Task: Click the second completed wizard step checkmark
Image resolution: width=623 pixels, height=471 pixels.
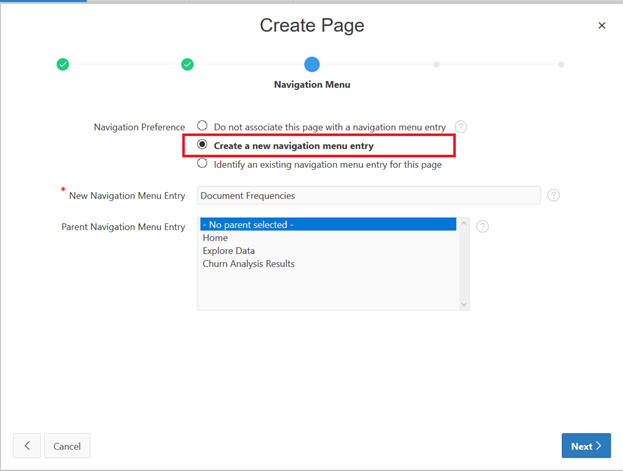Action: pyautogui.click(x=187, y=64)
